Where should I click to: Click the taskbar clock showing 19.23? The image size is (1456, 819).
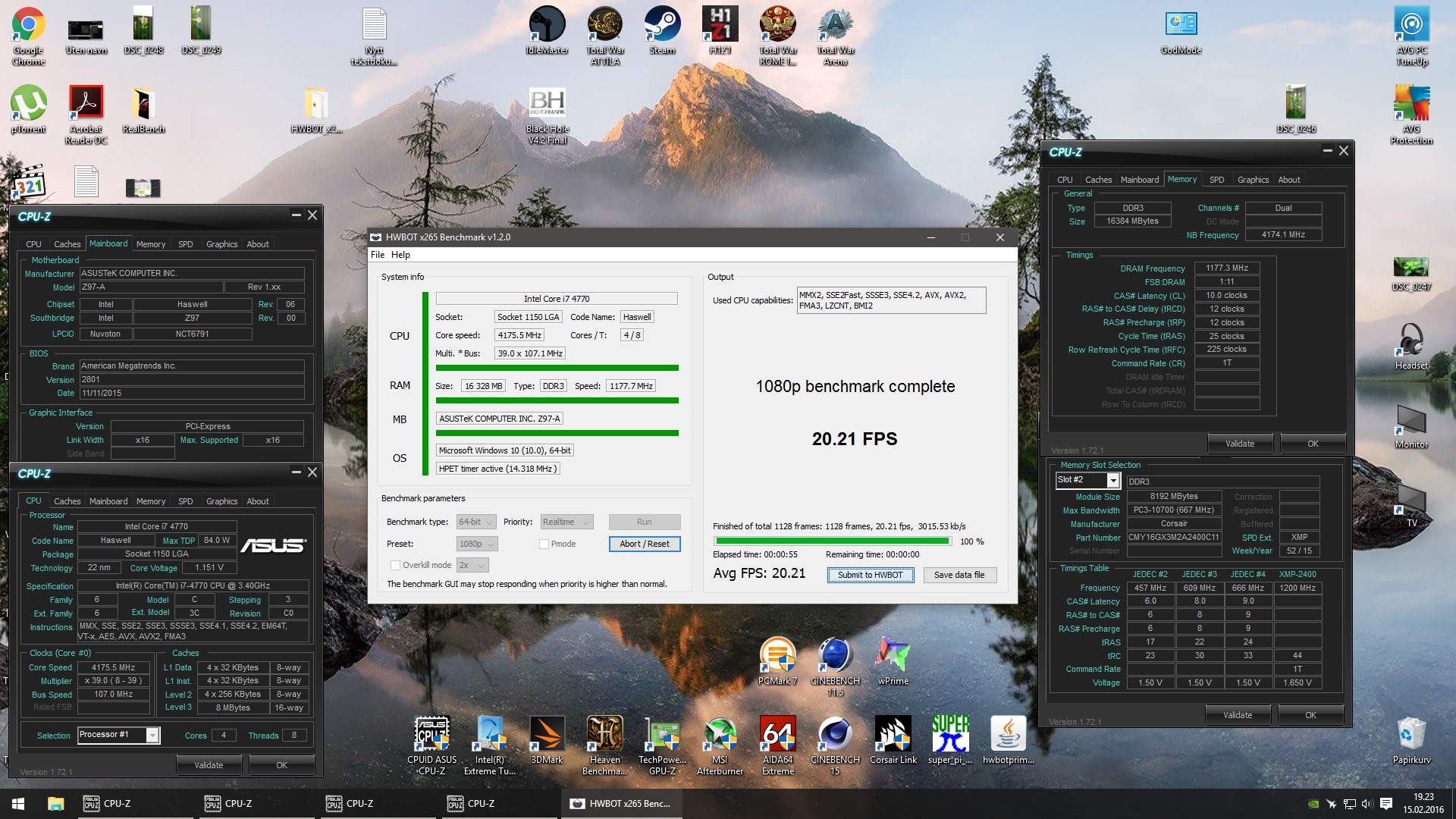pyautogui.click(x=1423, y=803)
